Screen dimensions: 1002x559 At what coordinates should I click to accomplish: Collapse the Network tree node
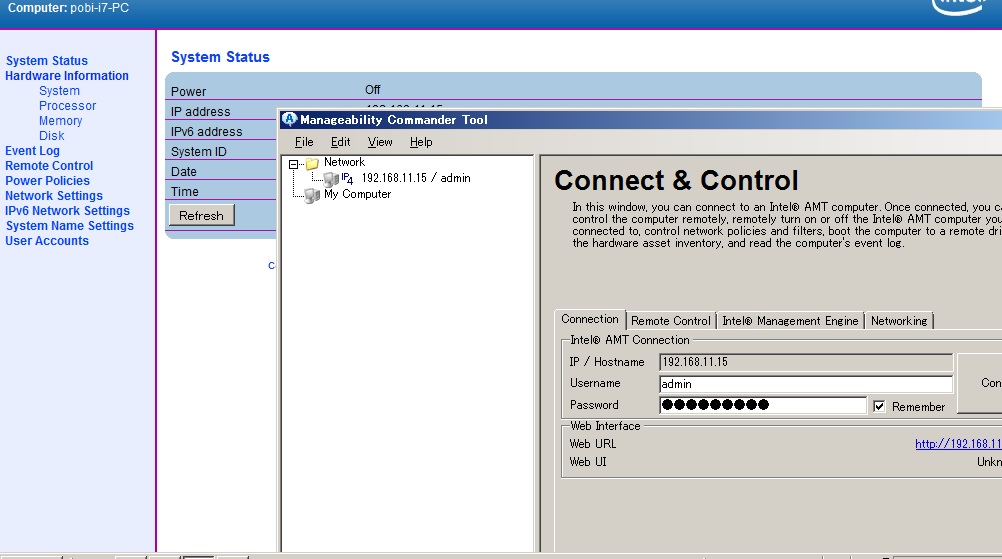(x=293, y=164)
